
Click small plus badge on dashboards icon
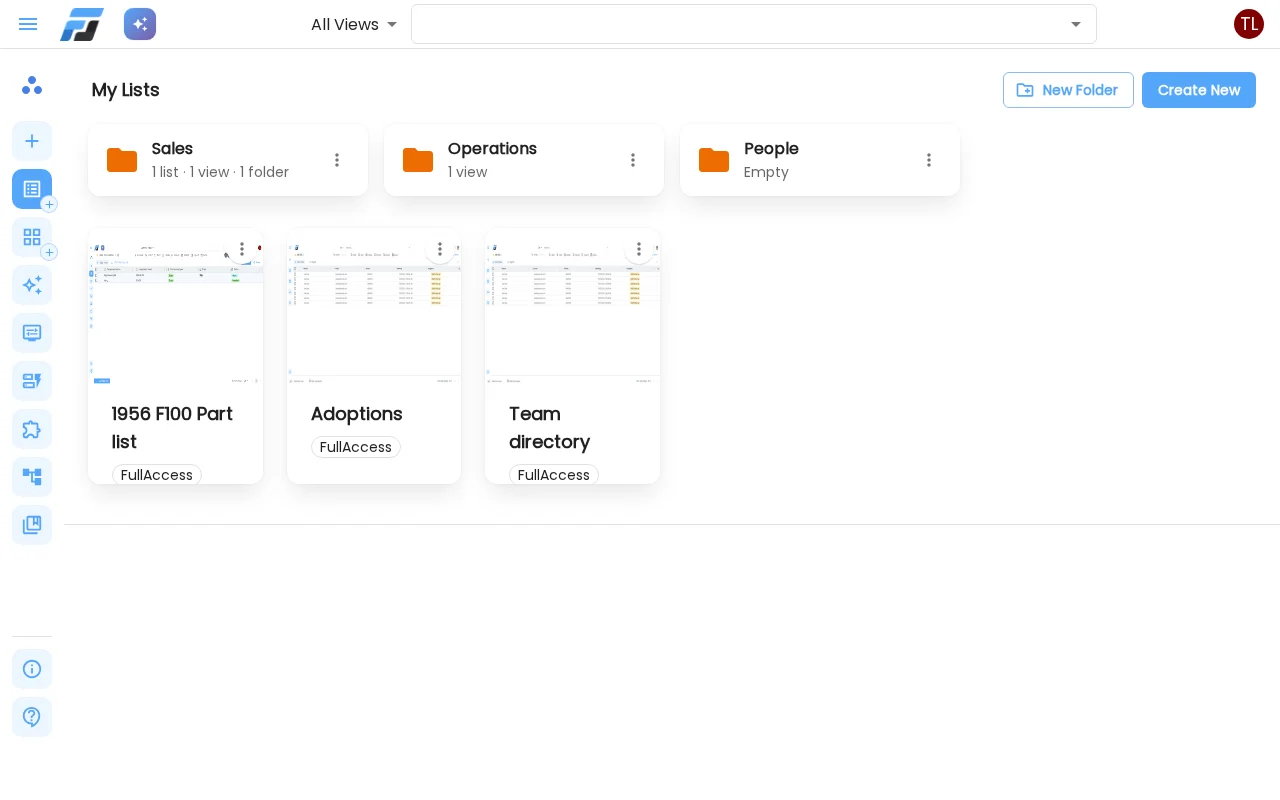coord(49,252)
